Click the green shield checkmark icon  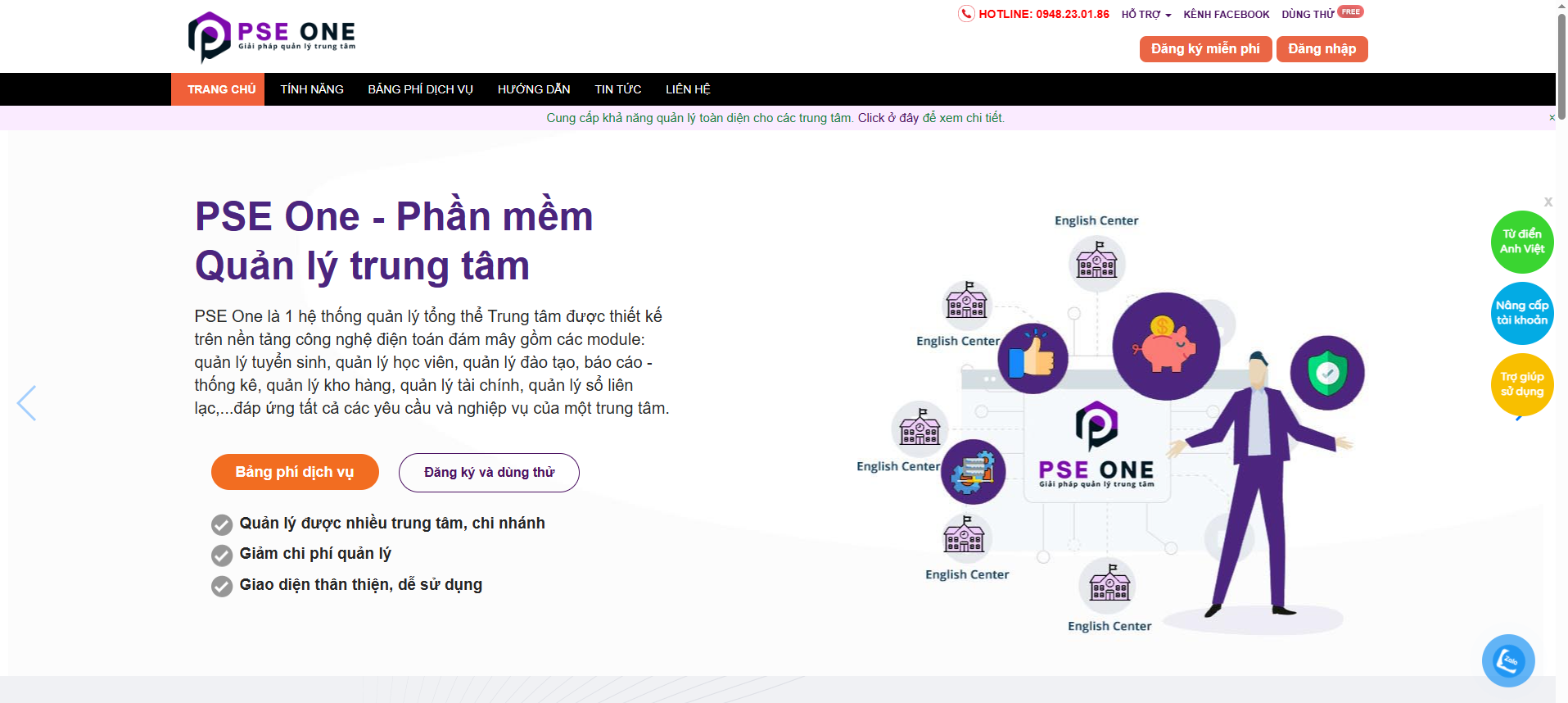[1326, 373]
